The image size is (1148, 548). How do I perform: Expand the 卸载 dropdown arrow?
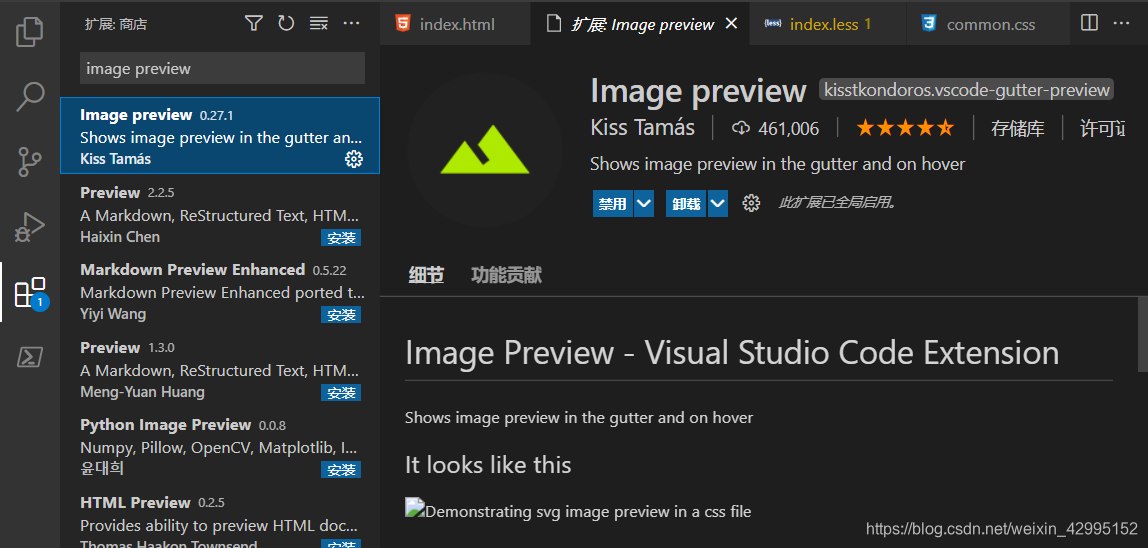[x=718, y=204]
